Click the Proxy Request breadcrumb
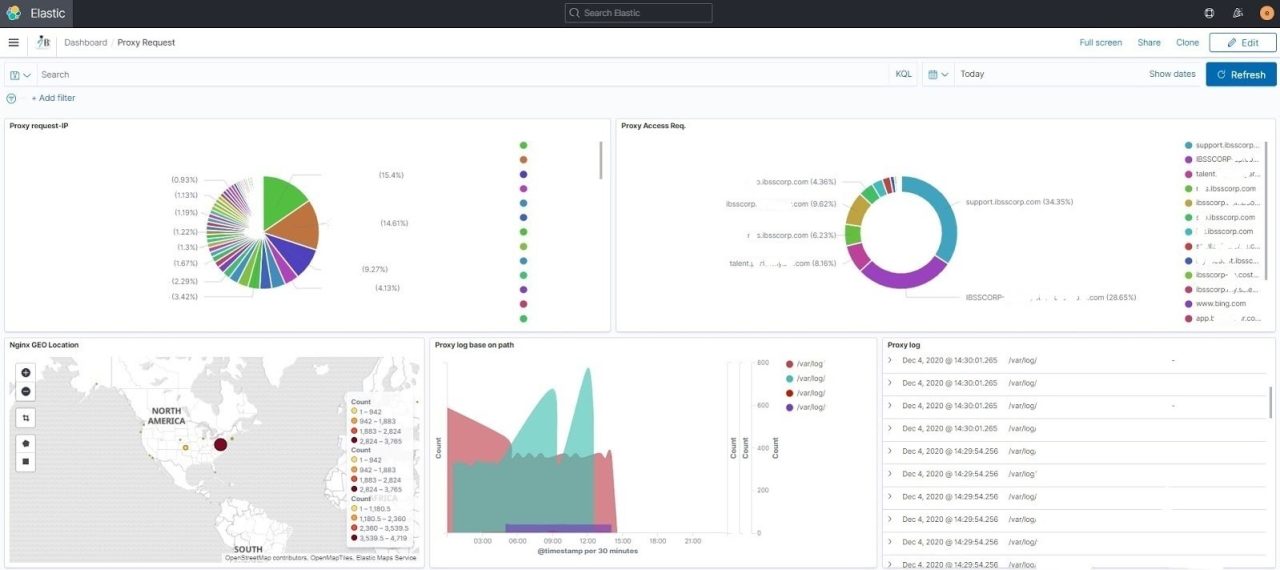 click(x=146, y=42)
